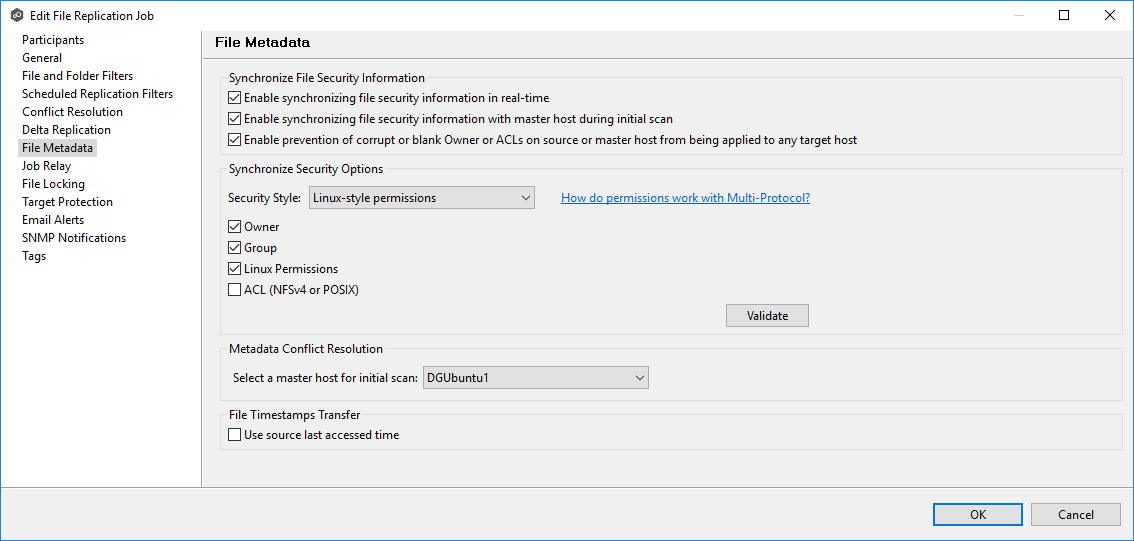Select Email Alerts in sidebar

[x=53, y=220]
